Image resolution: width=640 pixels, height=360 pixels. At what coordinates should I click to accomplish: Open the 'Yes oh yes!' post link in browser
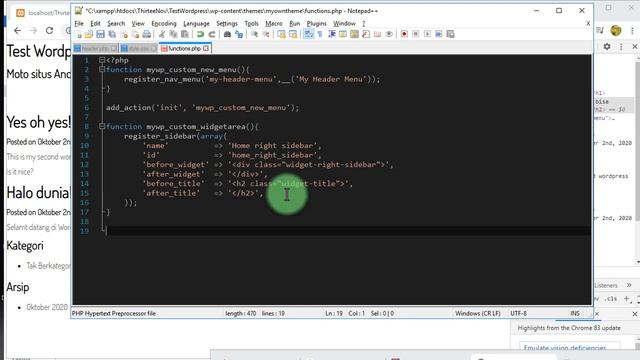point(38,122)
